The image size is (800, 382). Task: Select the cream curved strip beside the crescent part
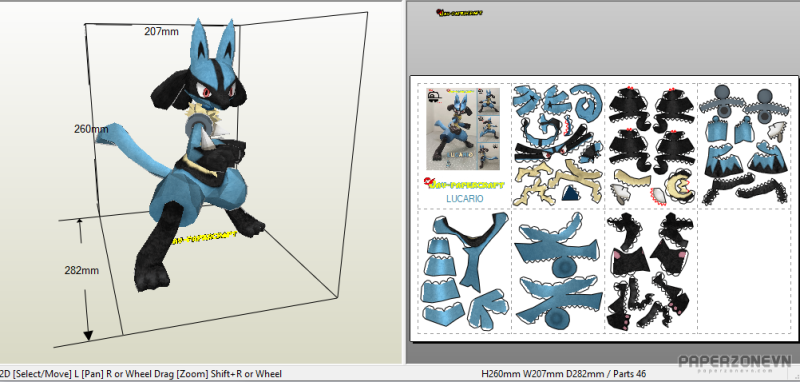632,177
